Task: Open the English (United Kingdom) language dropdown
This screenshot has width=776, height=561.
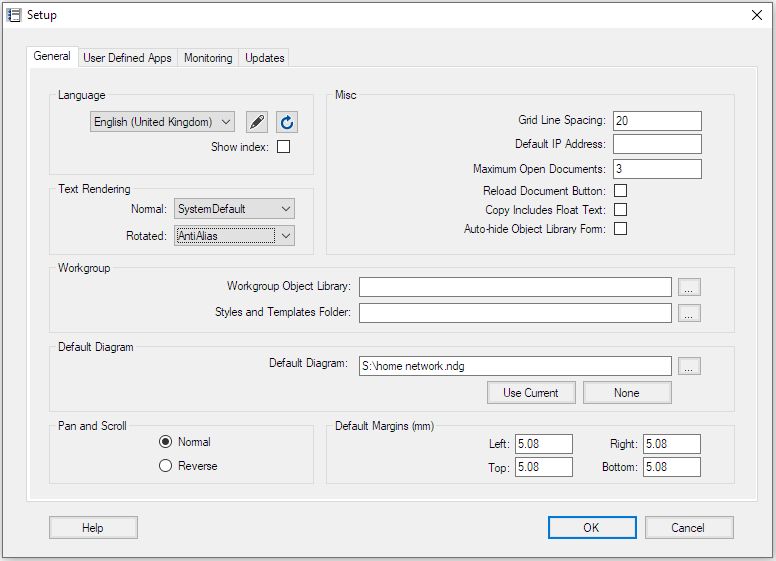Action: click(162, 122)
